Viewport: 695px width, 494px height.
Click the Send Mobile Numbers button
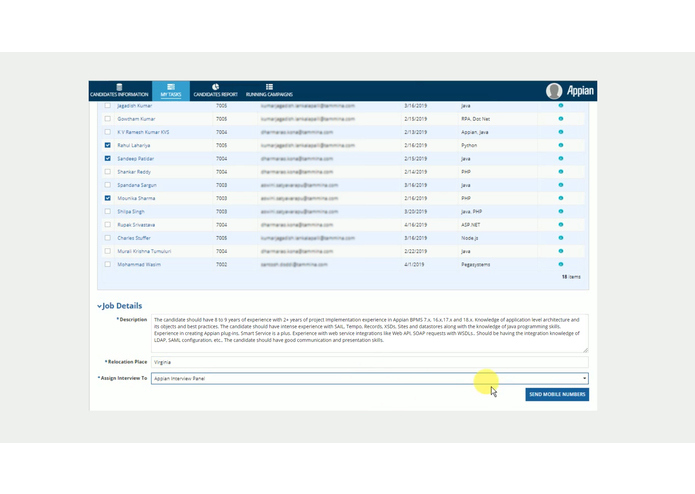coord(557,394)
